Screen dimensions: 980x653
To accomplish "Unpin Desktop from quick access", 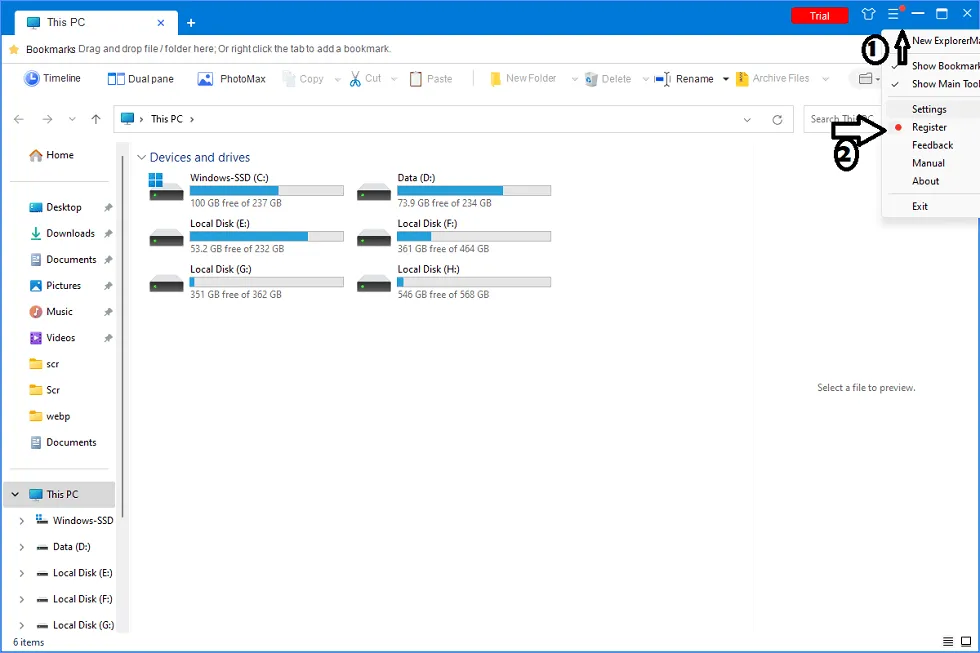I will click(108, 208).
